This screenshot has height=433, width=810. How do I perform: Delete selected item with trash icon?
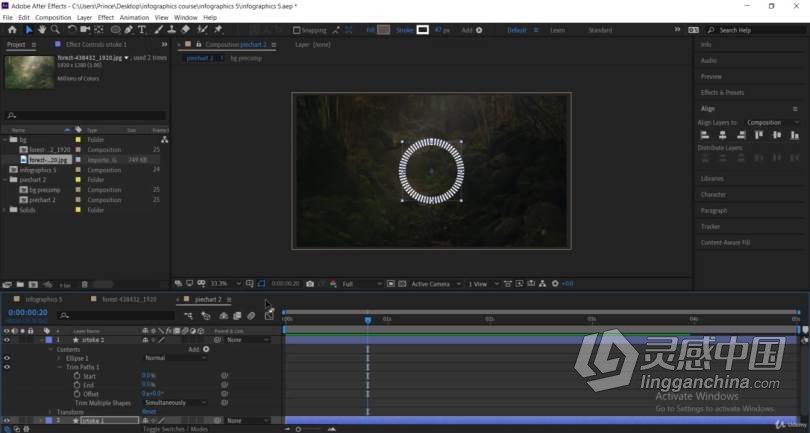[85, 285]
